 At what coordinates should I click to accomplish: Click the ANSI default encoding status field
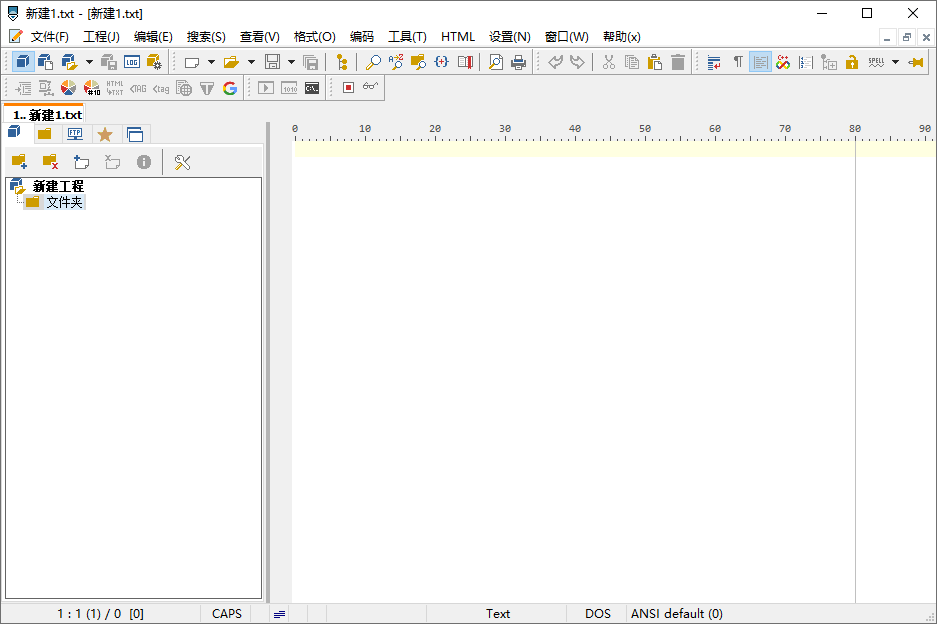coord(676,614)
